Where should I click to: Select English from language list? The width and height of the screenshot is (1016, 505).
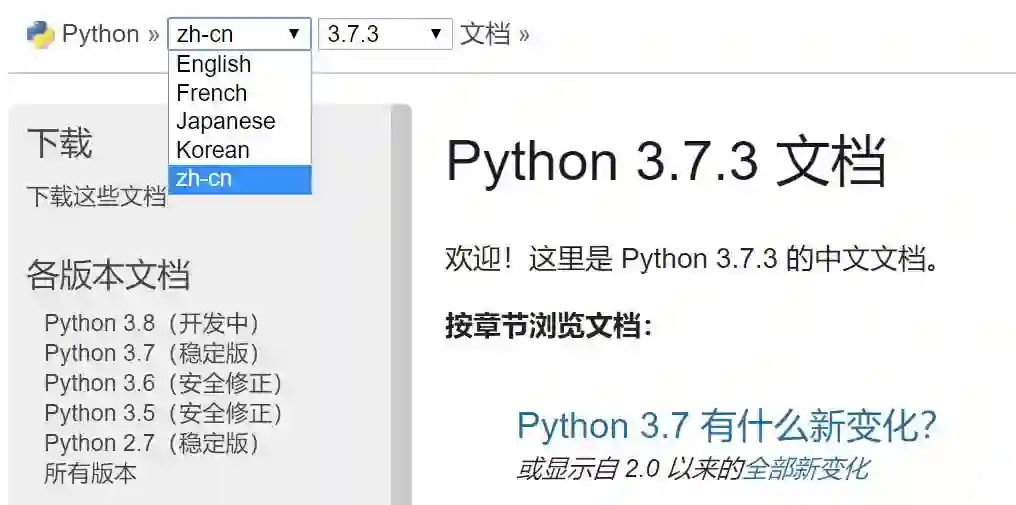point(214,65)
